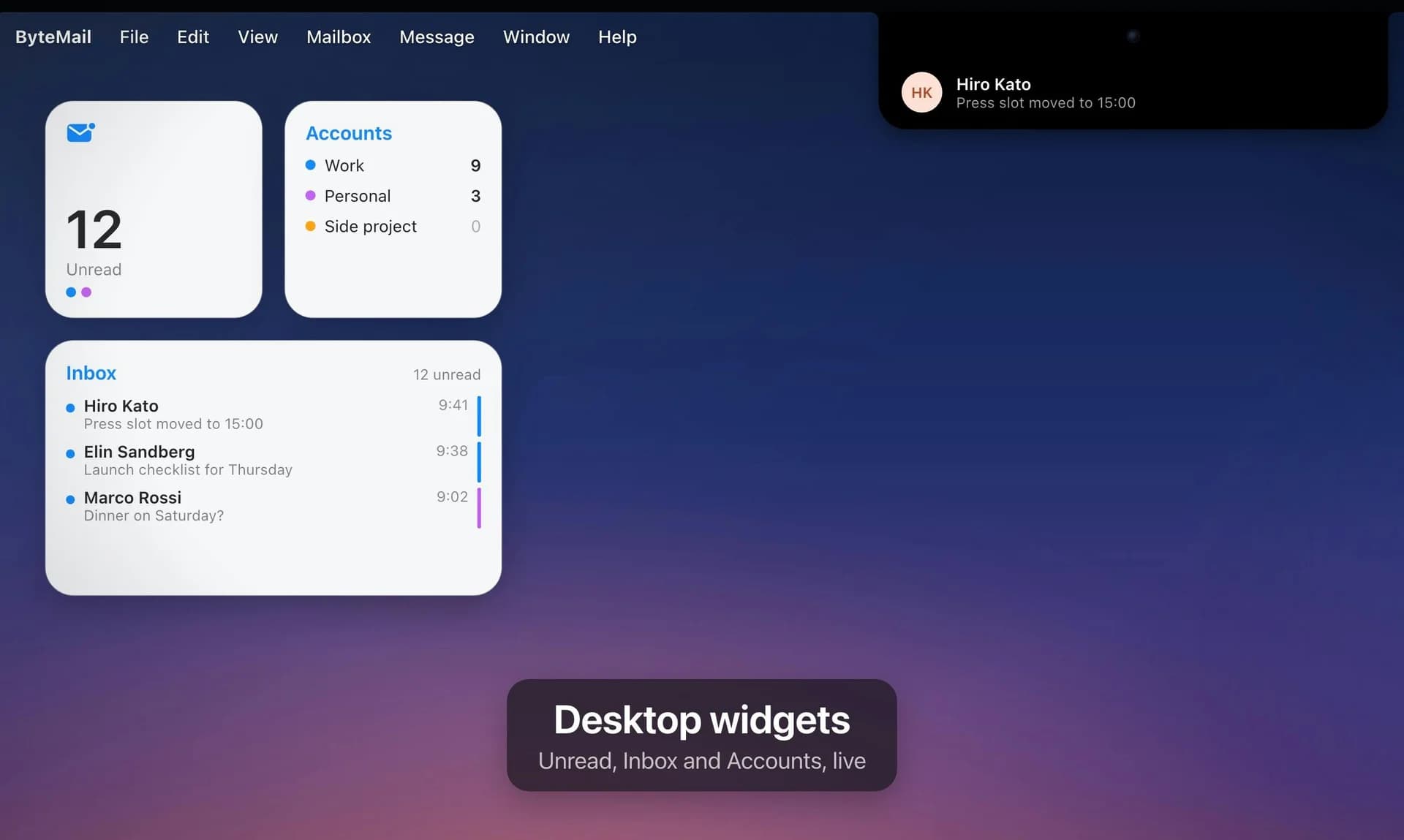Click the Desktop widgets caption title
The width and height of the screenshot is (1404, 840).
pyautogui.click(x=702, y=719)
